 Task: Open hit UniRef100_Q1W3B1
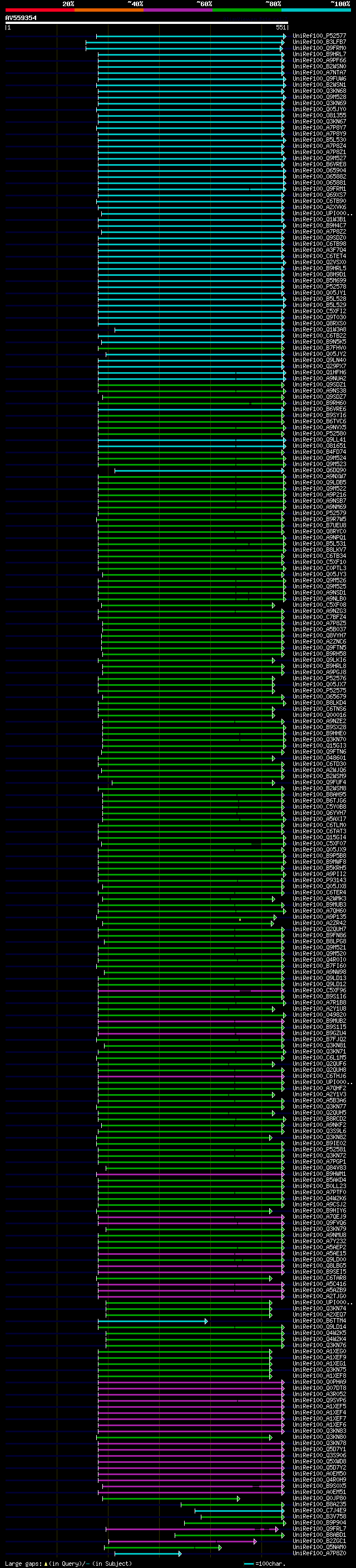tap(319, 219)
